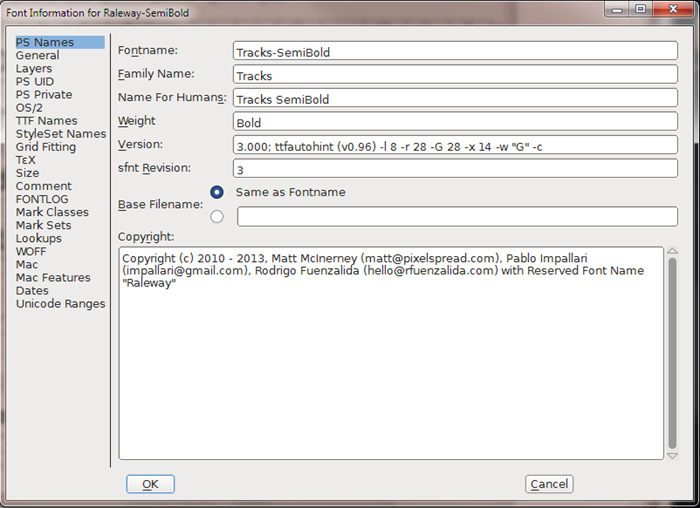Select the custom Base Filename radio button
Screen dimensions: 700x508
pyautogui.click(x=217, y=217)
